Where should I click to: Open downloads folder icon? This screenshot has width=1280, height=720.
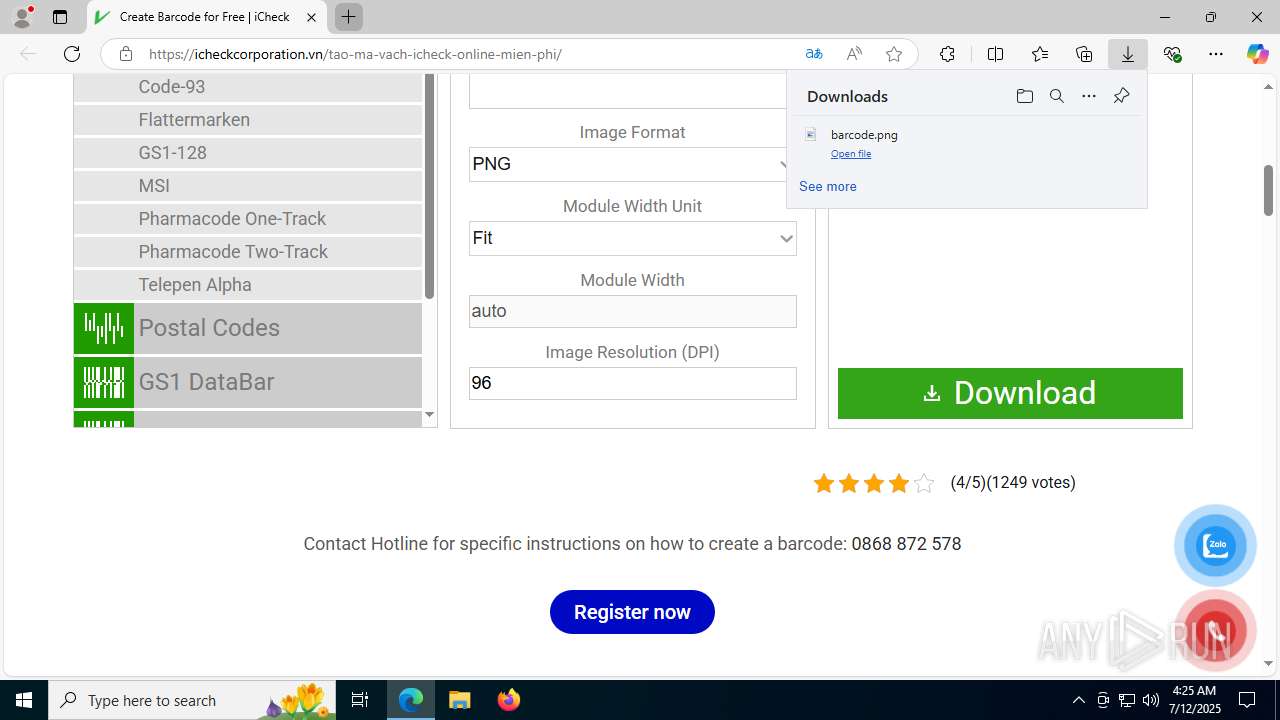click(1024, 96)
